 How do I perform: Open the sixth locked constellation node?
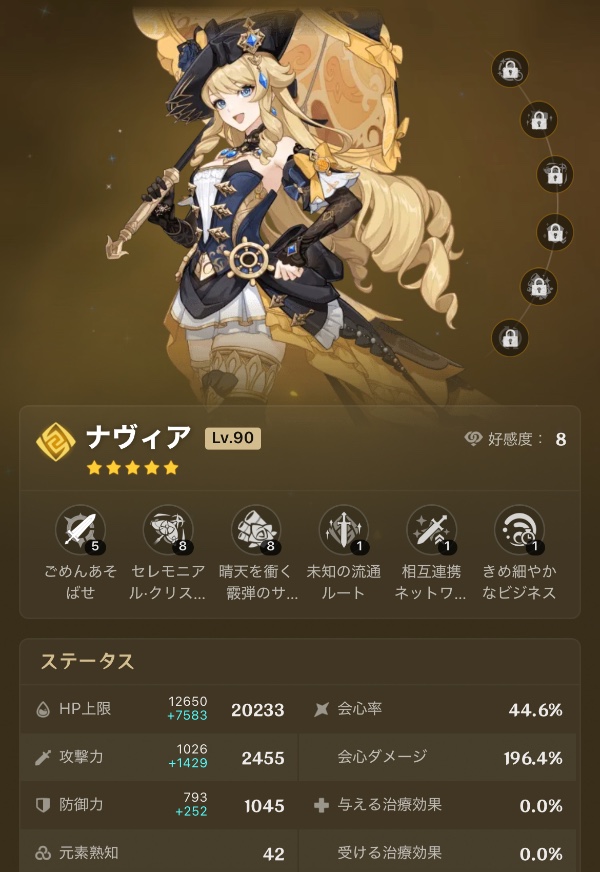coord(510,338)
